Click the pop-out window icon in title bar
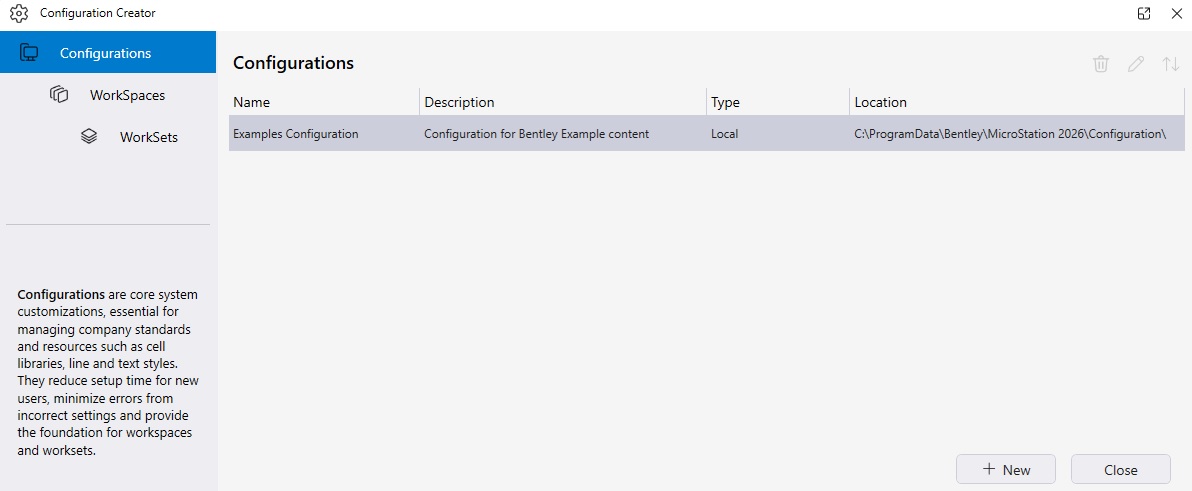The width and height of the screenshot is (1192, 491). point(1144,14)
